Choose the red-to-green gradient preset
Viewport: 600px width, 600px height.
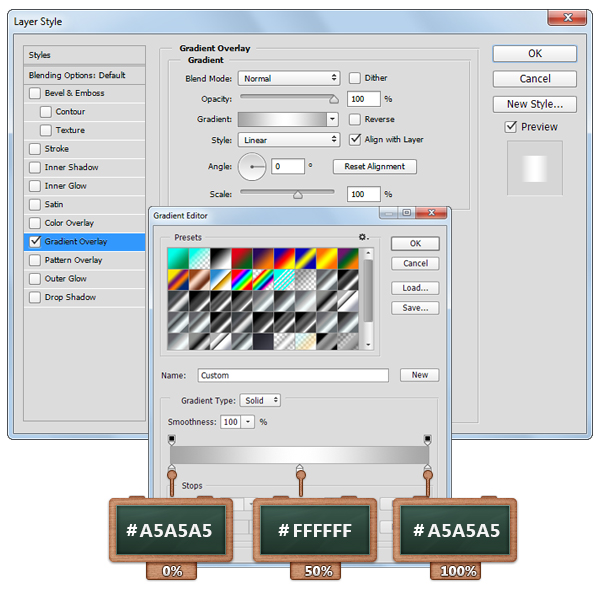[x=241, y=258]
